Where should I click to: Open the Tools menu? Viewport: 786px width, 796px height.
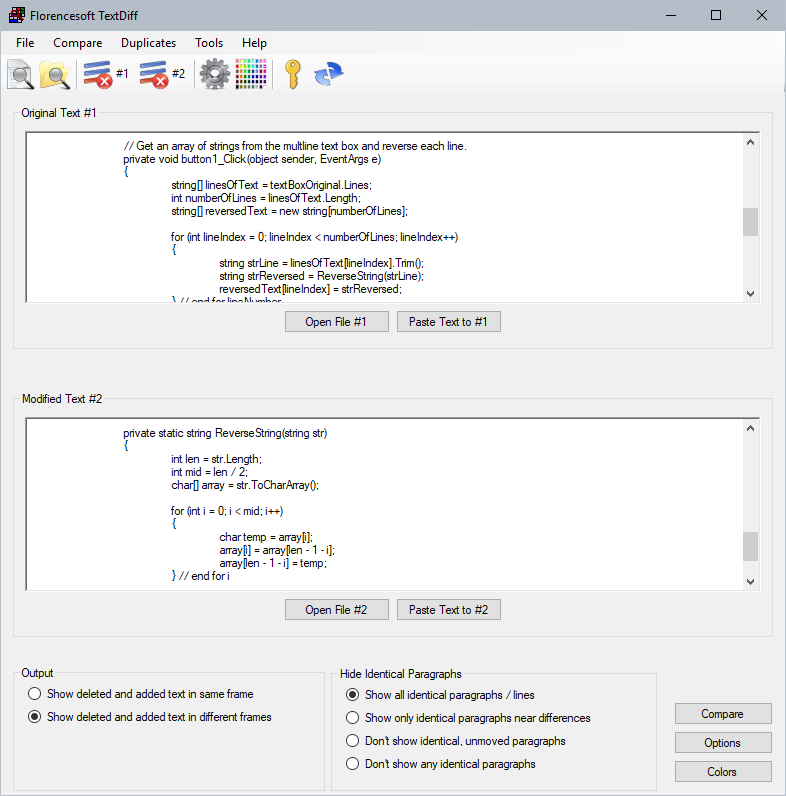[209, 43]
